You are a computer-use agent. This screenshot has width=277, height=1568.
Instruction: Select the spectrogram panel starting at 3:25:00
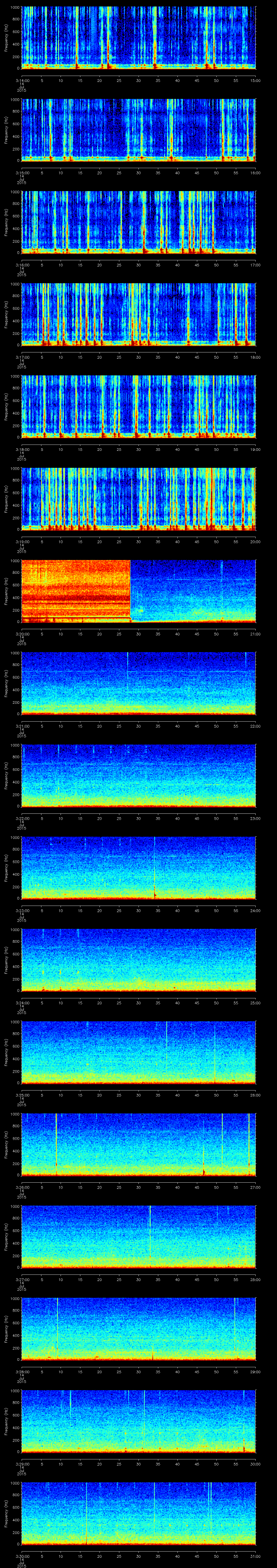tap(139, 1052)
